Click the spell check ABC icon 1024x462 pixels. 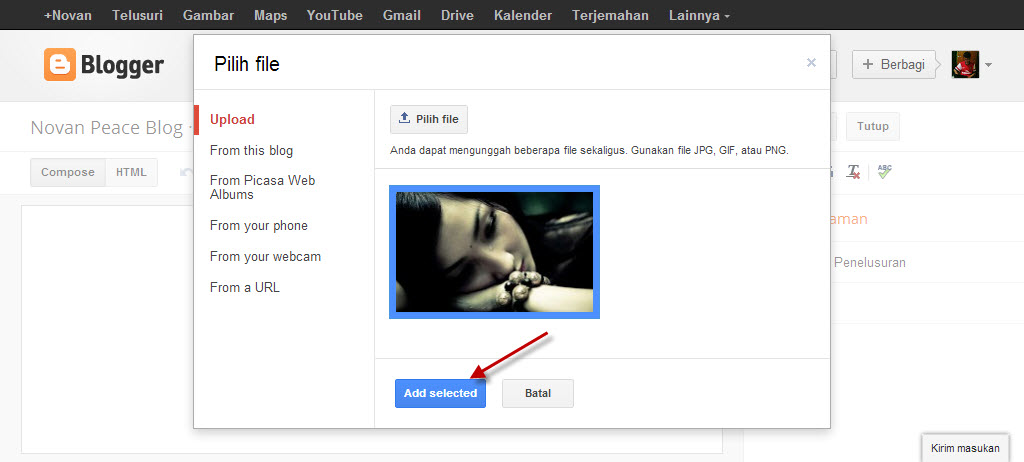pyautogui.click(x=884, y=172)
